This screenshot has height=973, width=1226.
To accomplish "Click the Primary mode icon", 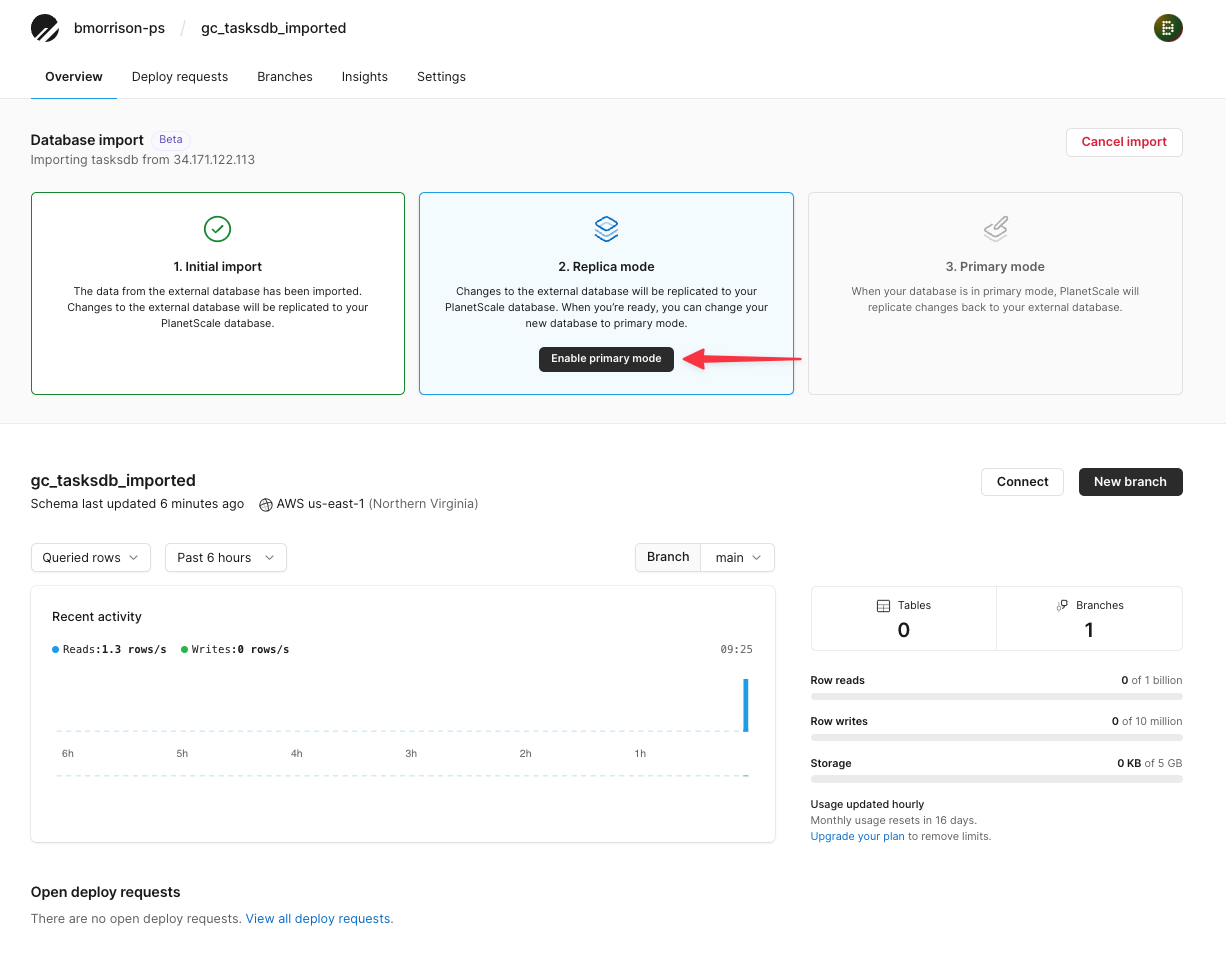I will (995, 229).
